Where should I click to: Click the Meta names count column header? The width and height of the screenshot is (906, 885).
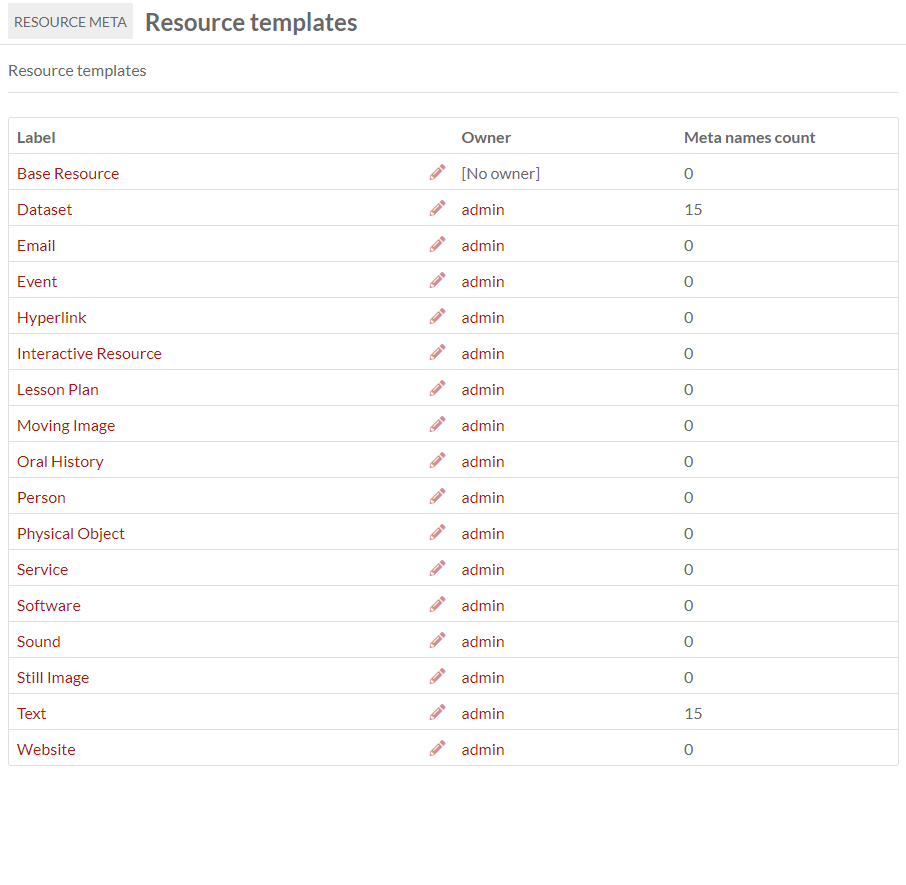[749, 137]
